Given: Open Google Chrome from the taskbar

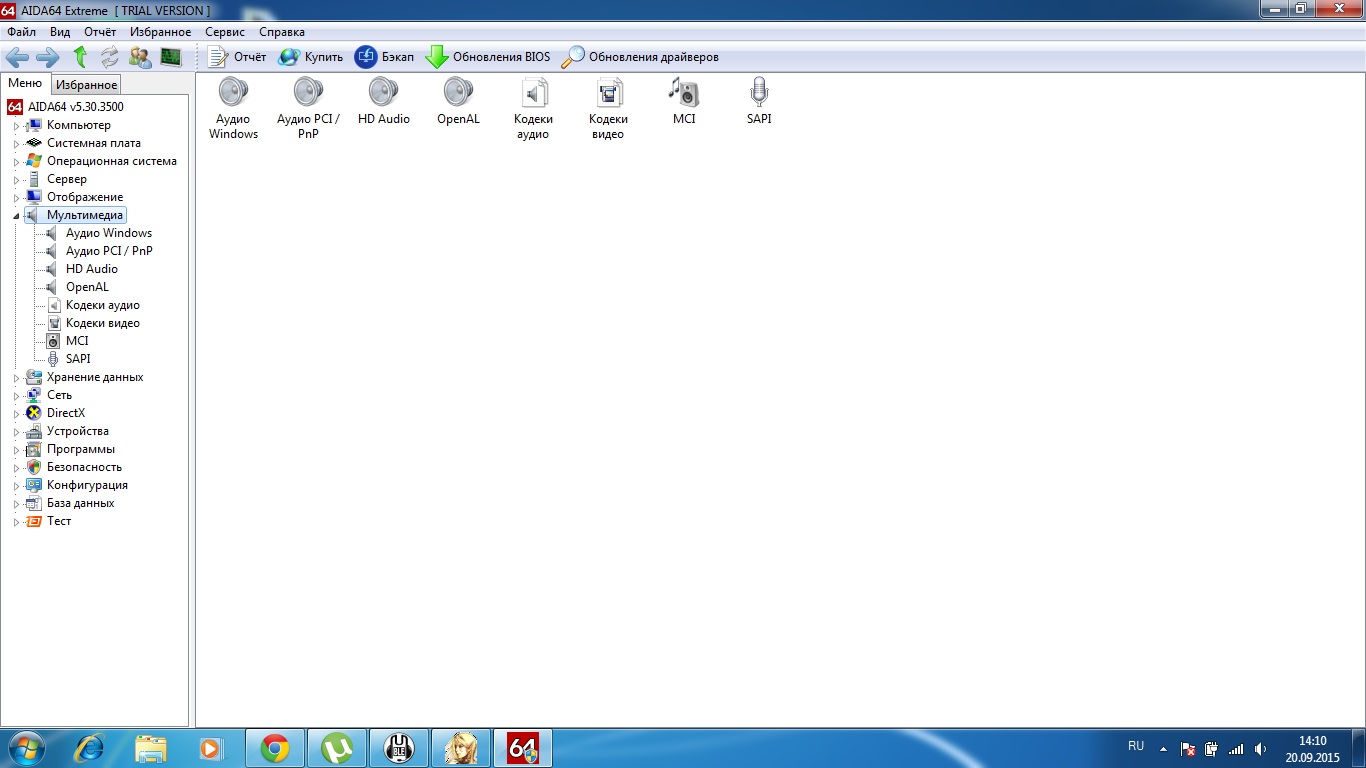Looking at the screenshot, I should pos(275,748).
